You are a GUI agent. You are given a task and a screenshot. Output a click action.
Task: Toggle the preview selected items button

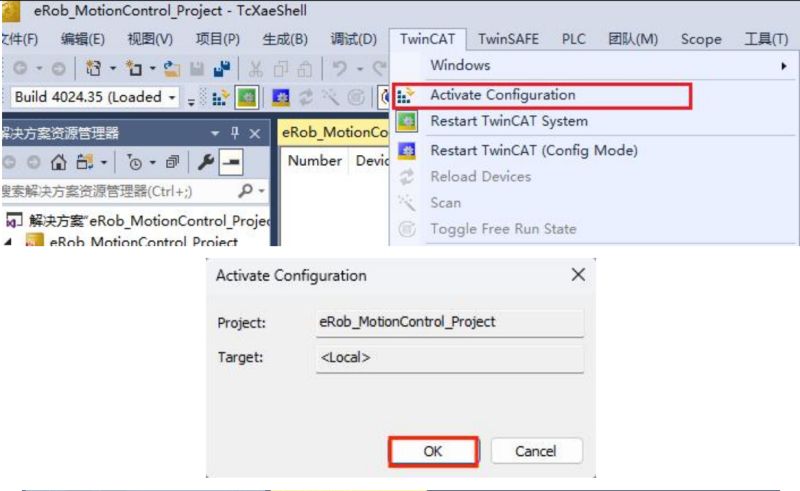[x=231, y=162]
